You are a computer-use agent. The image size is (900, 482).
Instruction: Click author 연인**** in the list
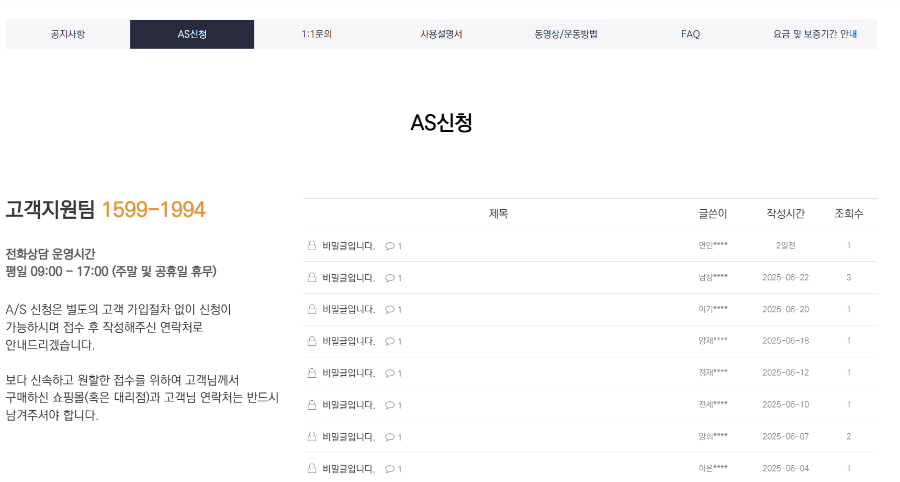click(712, 245)
